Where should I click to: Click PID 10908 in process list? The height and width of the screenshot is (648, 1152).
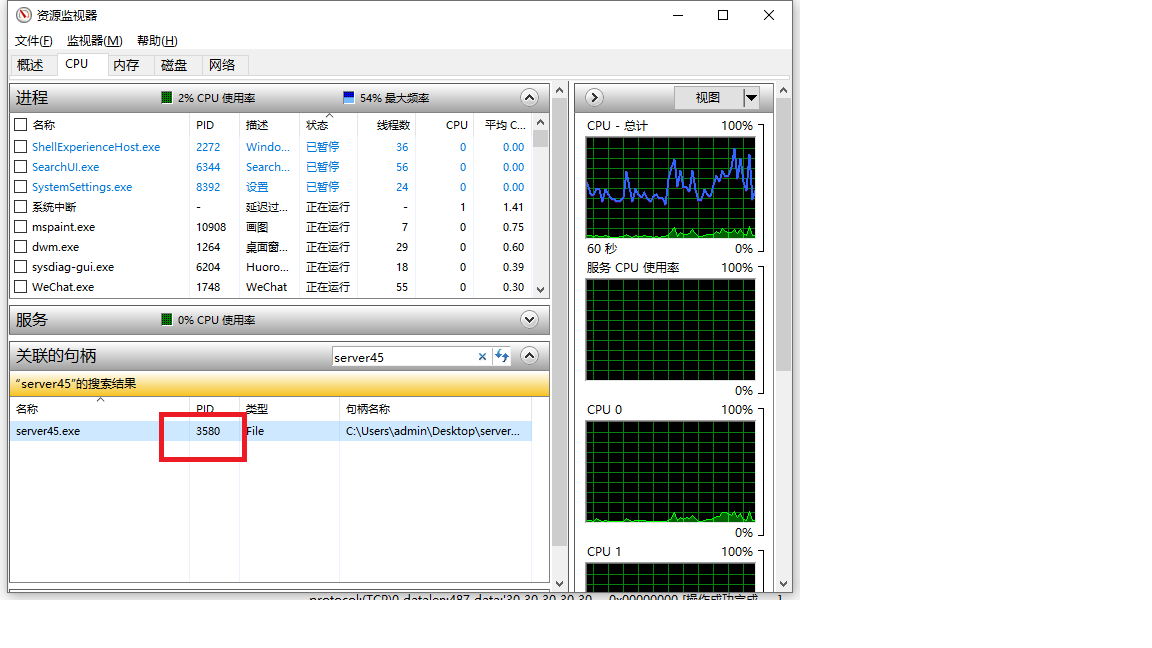point(211,227)
